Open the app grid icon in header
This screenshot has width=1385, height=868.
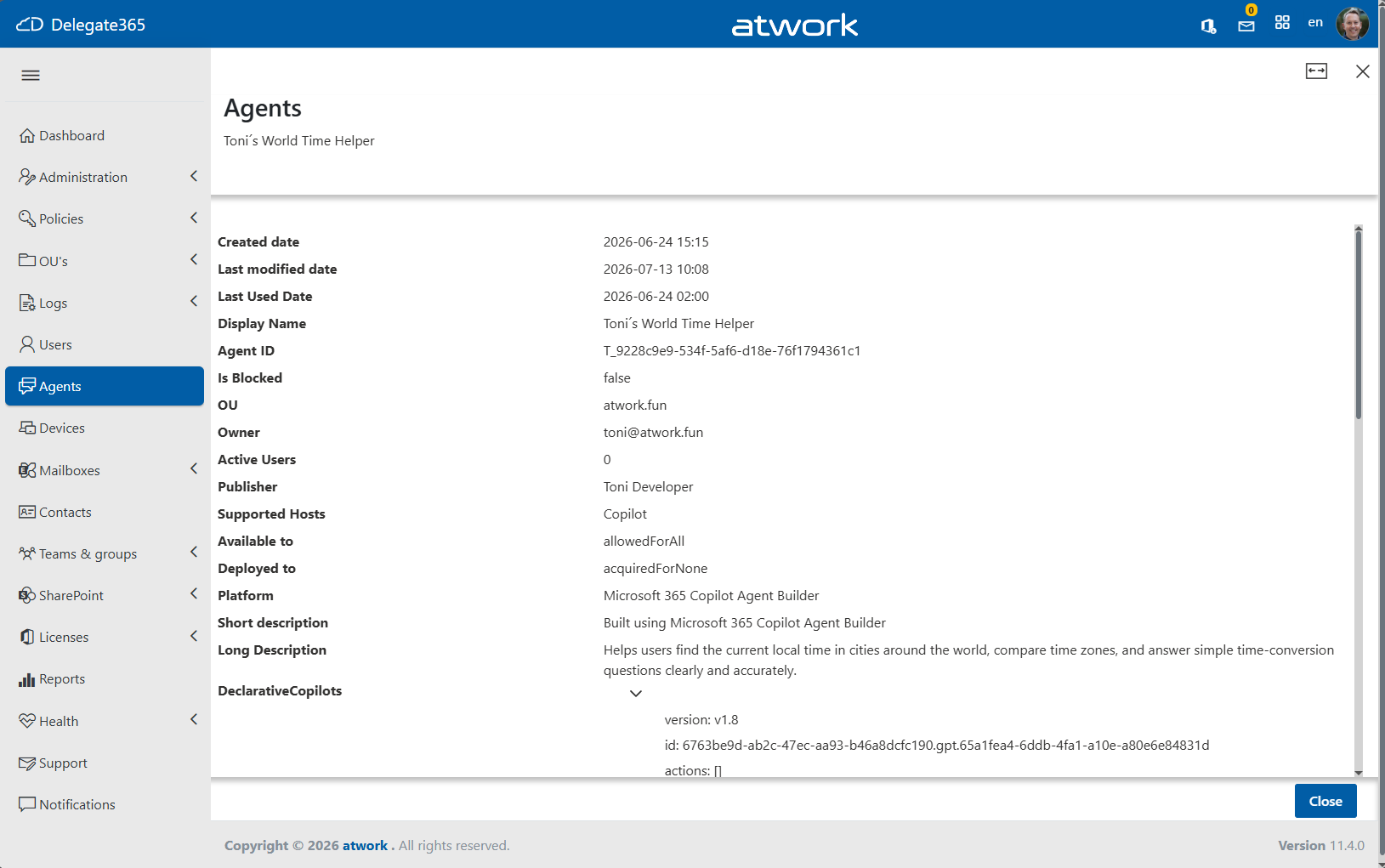[x=1282, y=23]
